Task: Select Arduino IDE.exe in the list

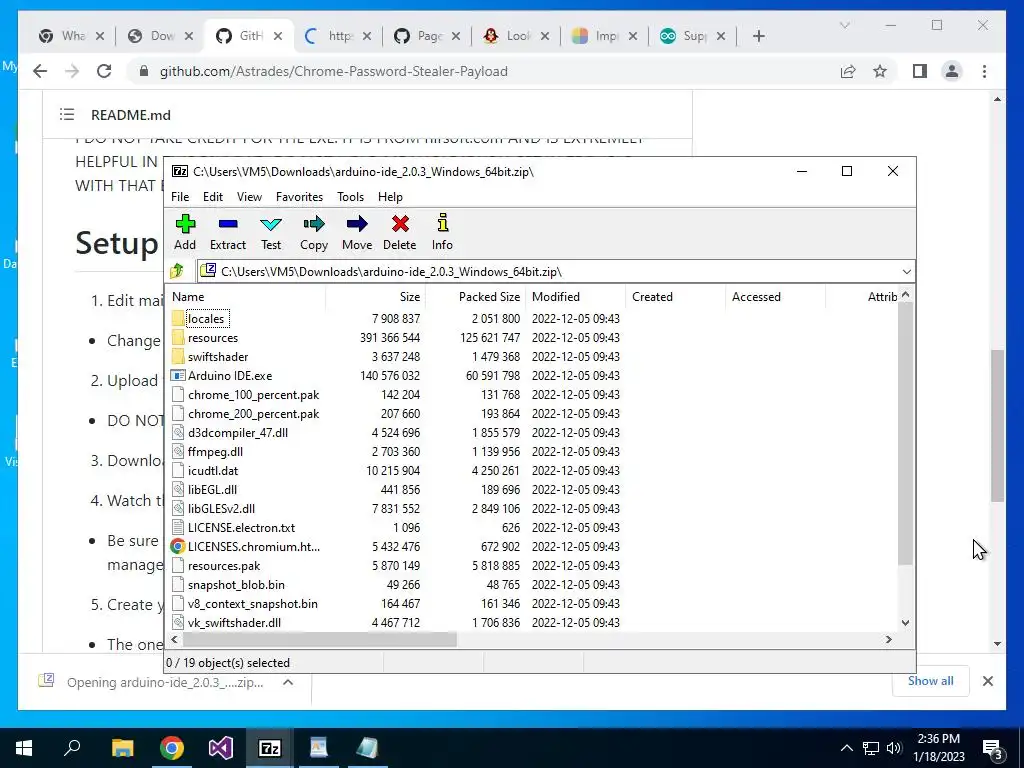Action: 230,376
